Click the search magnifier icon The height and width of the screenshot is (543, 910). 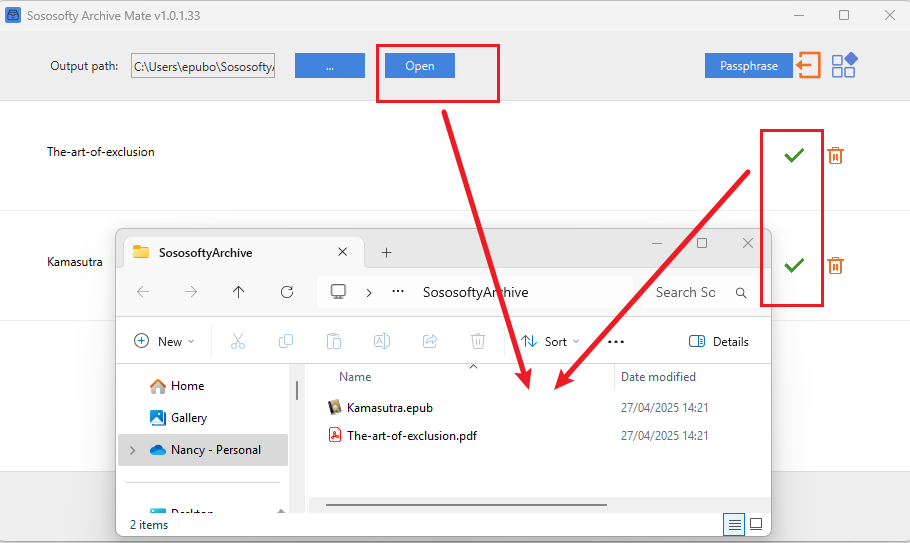point(741,293)
